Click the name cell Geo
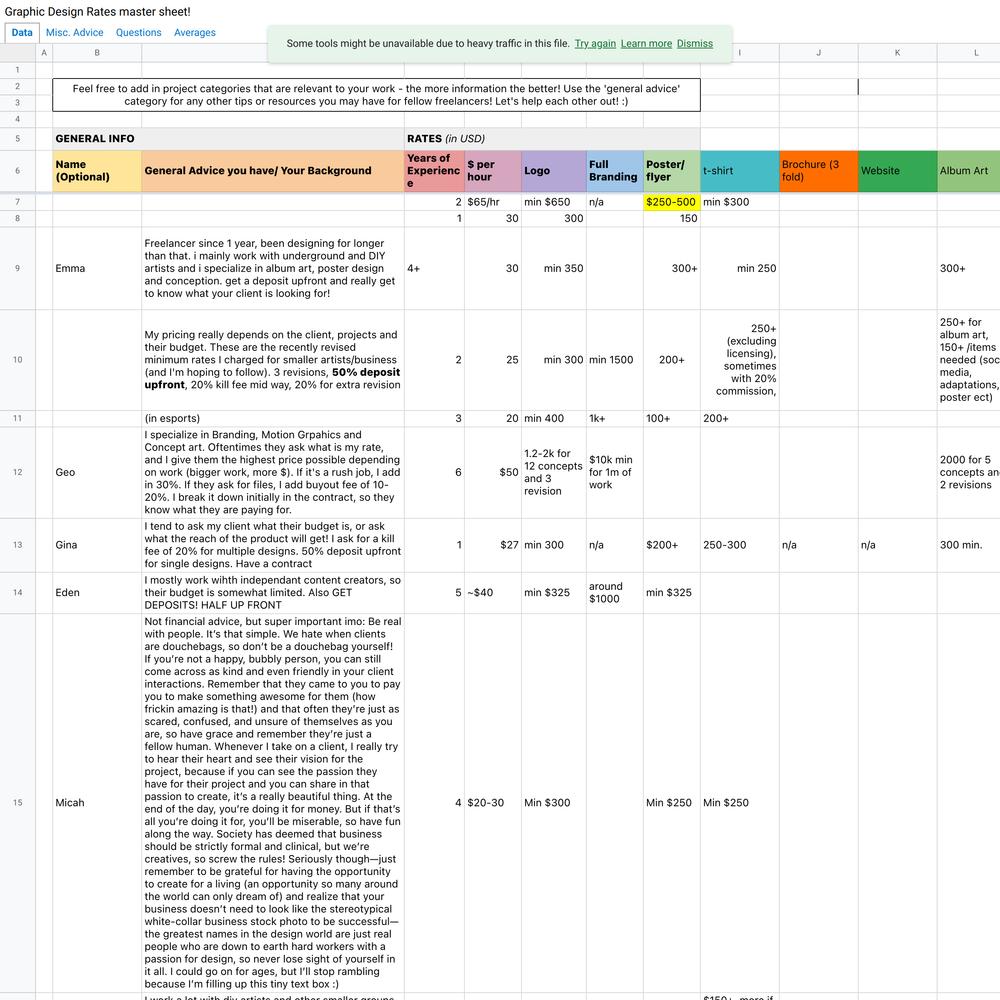Screen dimensions: 1000x1000 pos(97,472)
